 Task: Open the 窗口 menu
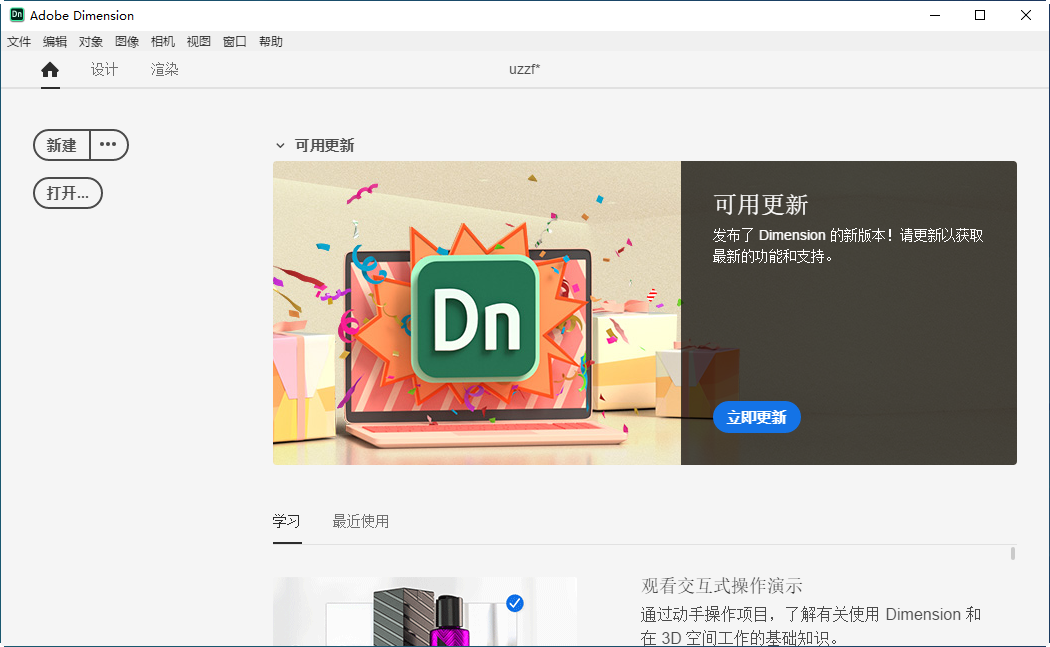coord(234,41)
